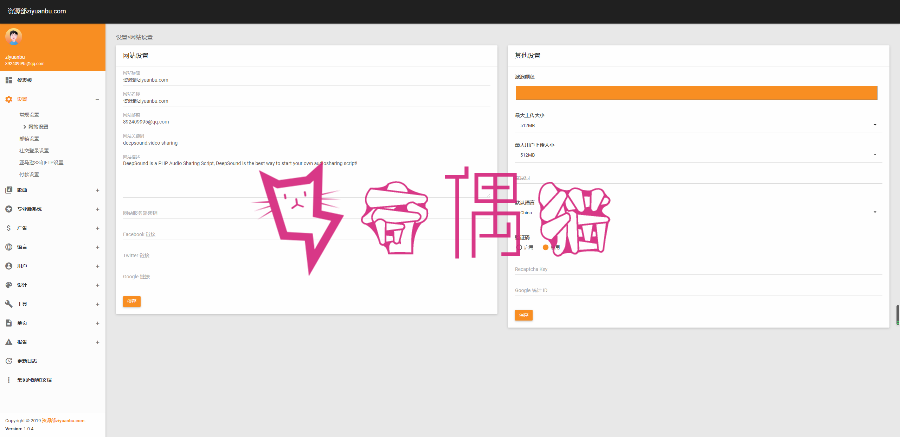Focus the Google link field in left card

tap(307, 277)
